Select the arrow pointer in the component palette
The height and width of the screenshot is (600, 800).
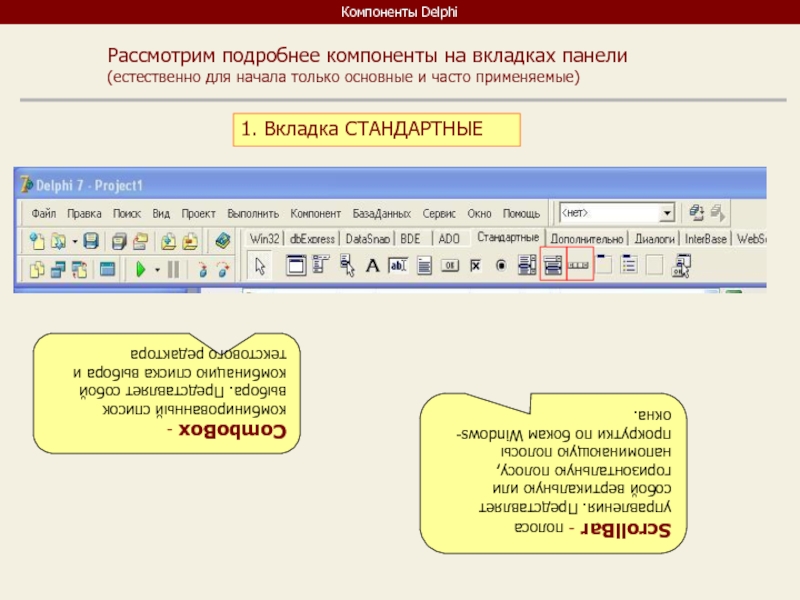pyautogui.click(x=260, y=266)
